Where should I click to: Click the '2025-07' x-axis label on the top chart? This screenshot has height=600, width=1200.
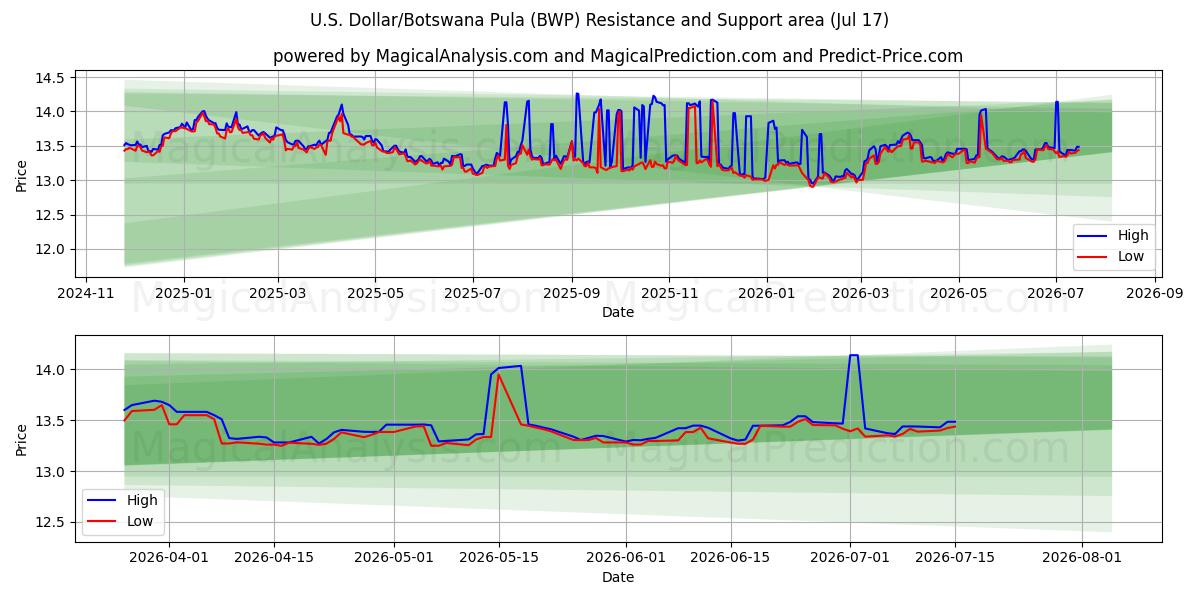(473, 295)
